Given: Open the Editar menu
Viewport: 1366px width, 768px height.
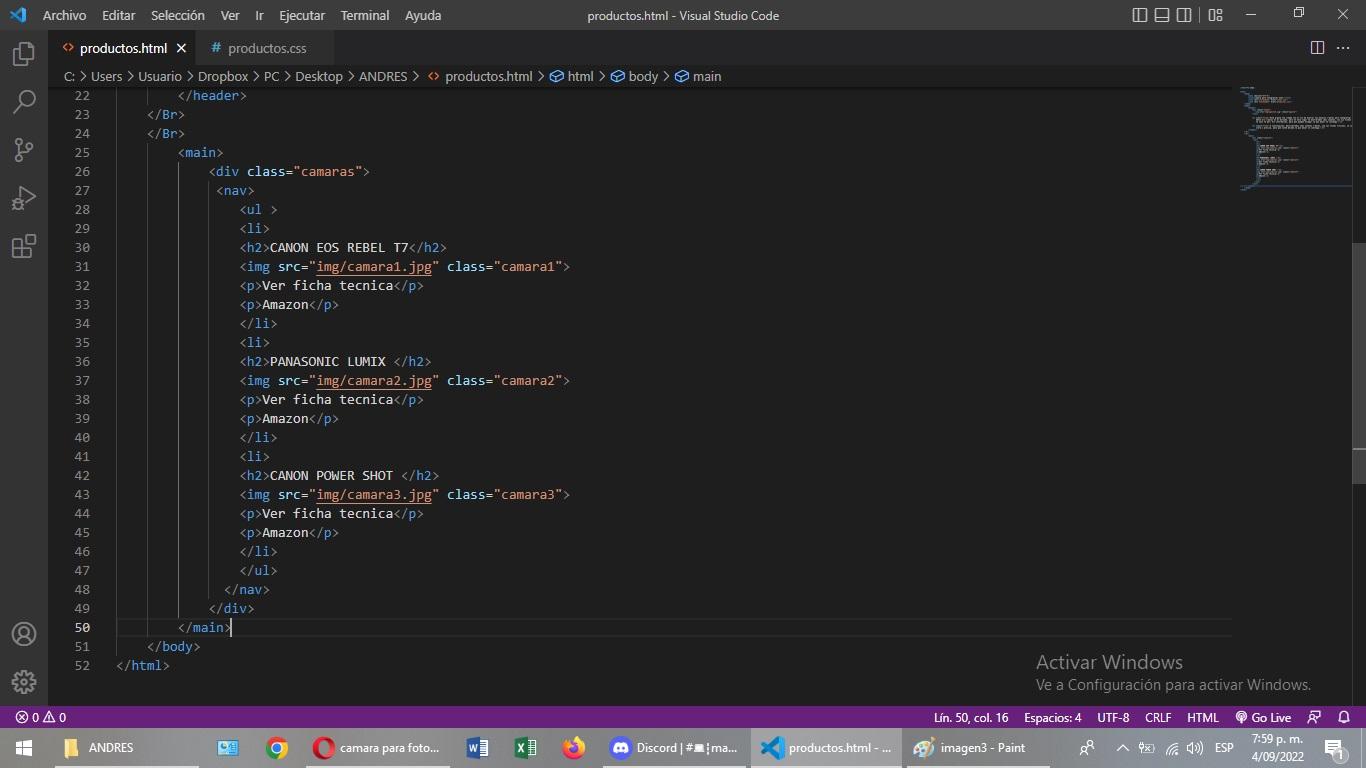Looking at the screenshot, I should (119, 15).
